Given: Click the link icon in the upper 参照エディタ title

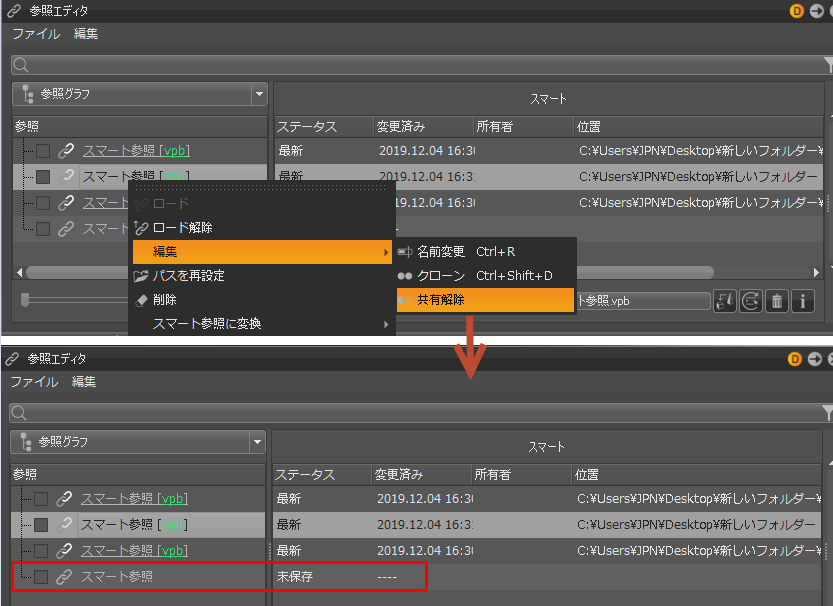Looking at the screenshot, I should click(14, 11).
